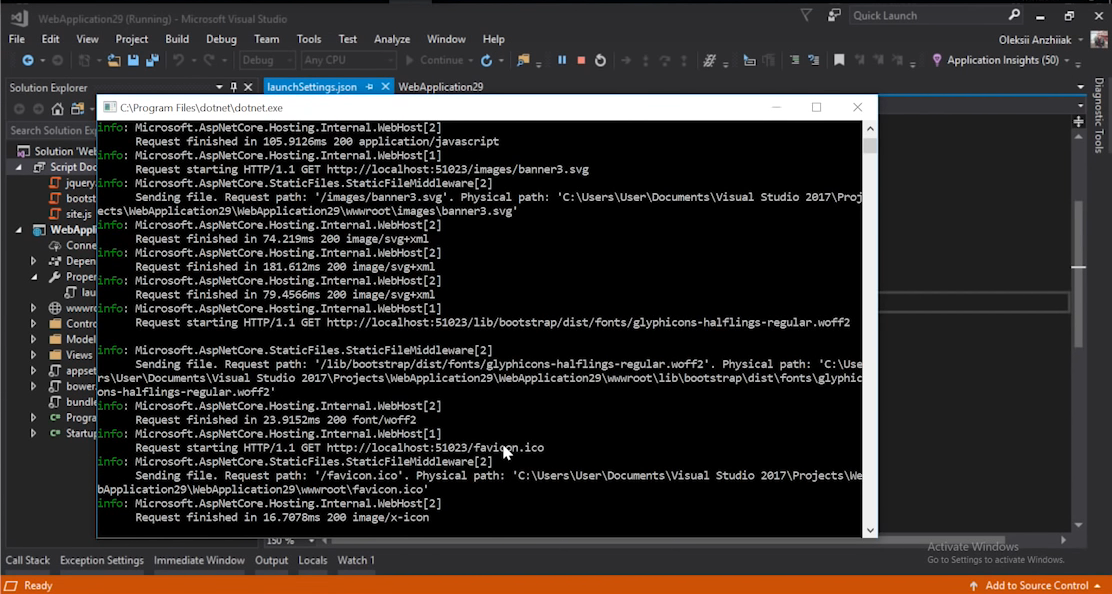The image size is (1112, 594).
Task: Click the orange Ready status bar icon
Action: click(11, 585)
